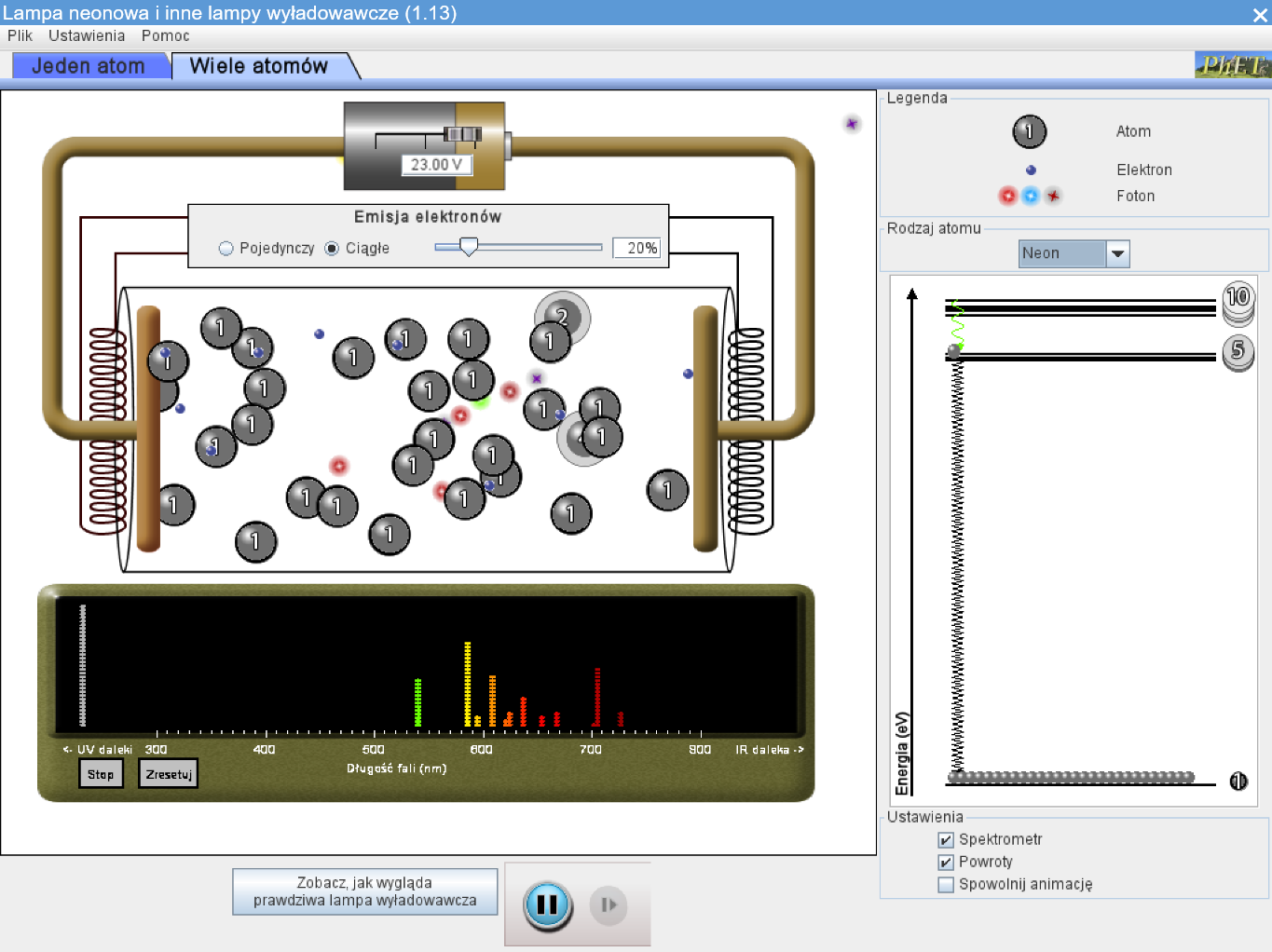The height and width of the screenshot is (952, 1272).
Task: Open the Pomoc menu
Action: 166,35
